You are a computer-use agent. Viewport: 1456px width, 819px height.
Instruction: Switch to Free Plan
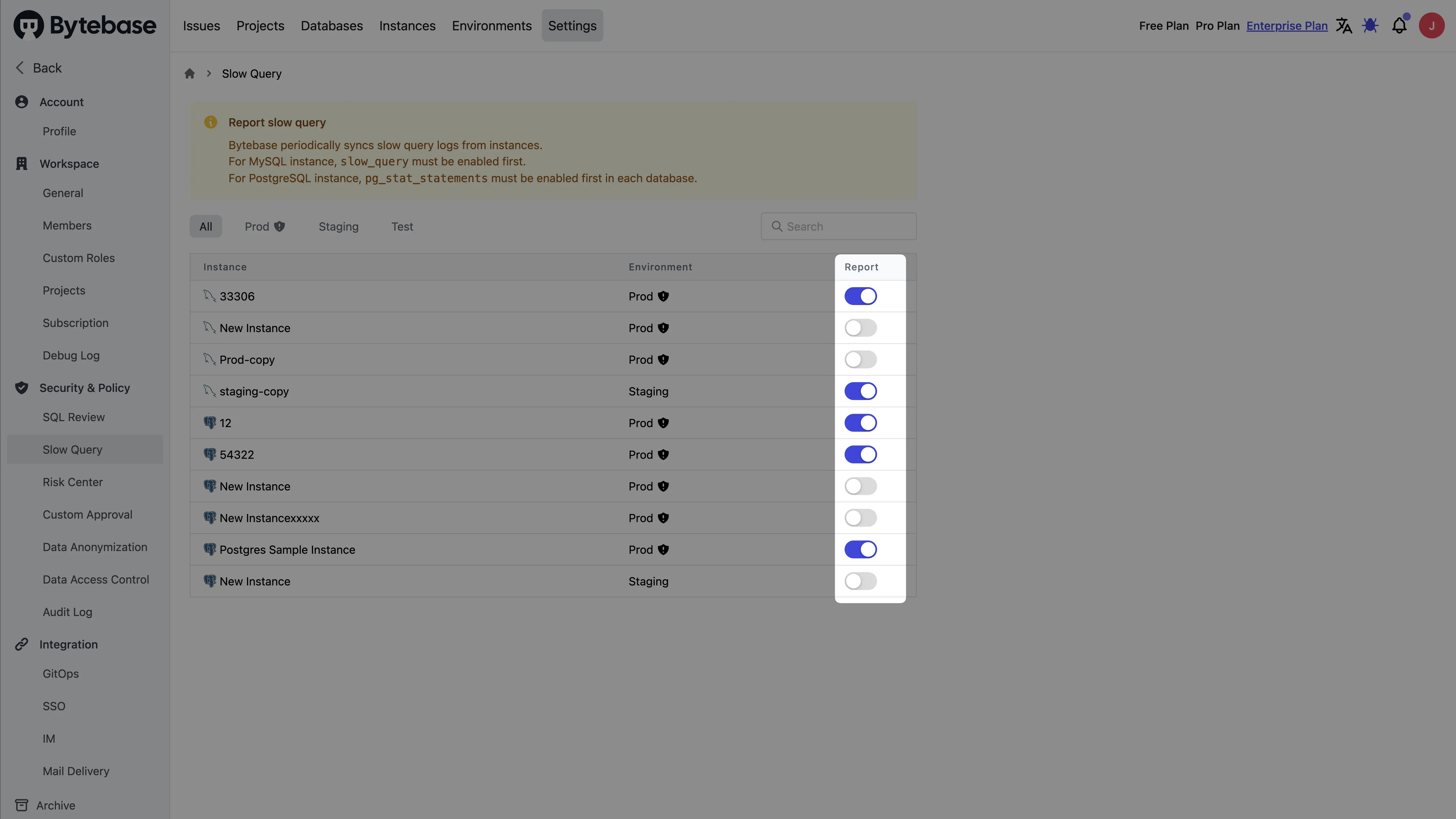[1164, 25]
